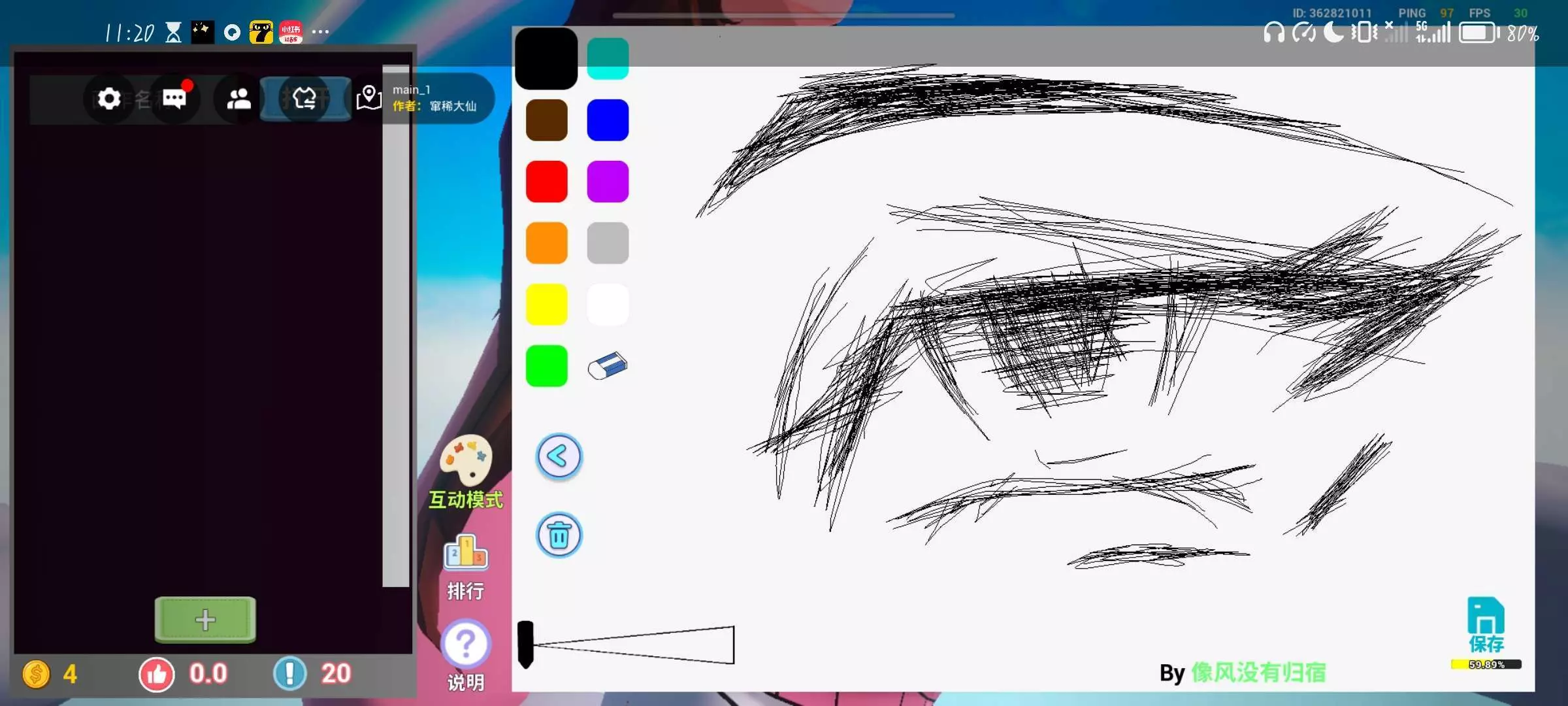Choose the teal color swatch
The height and width of the screenshot is (706, 1568).
[x=608, y=58]
